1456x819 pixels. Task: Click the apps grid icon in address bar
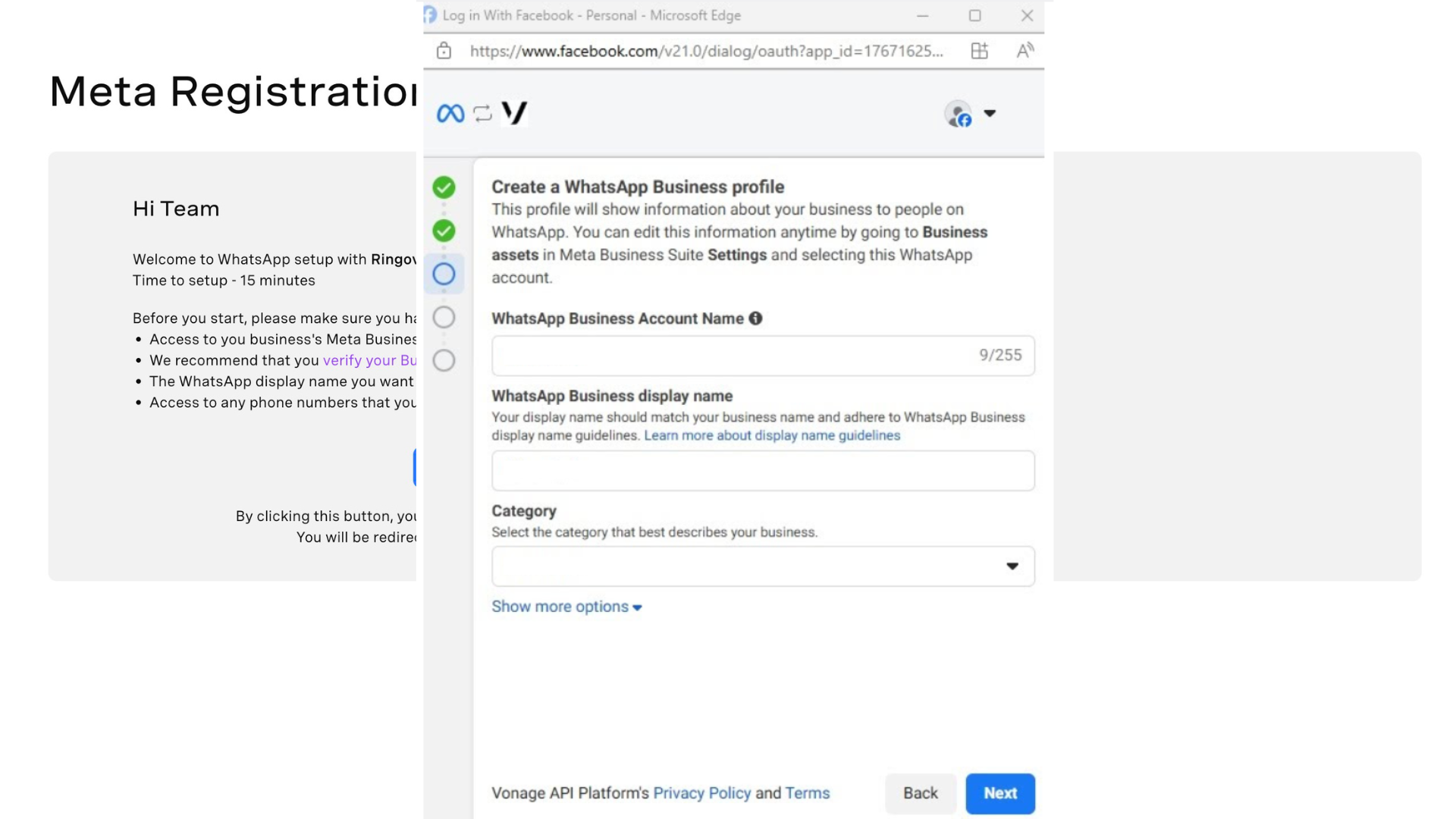(979, 51)
